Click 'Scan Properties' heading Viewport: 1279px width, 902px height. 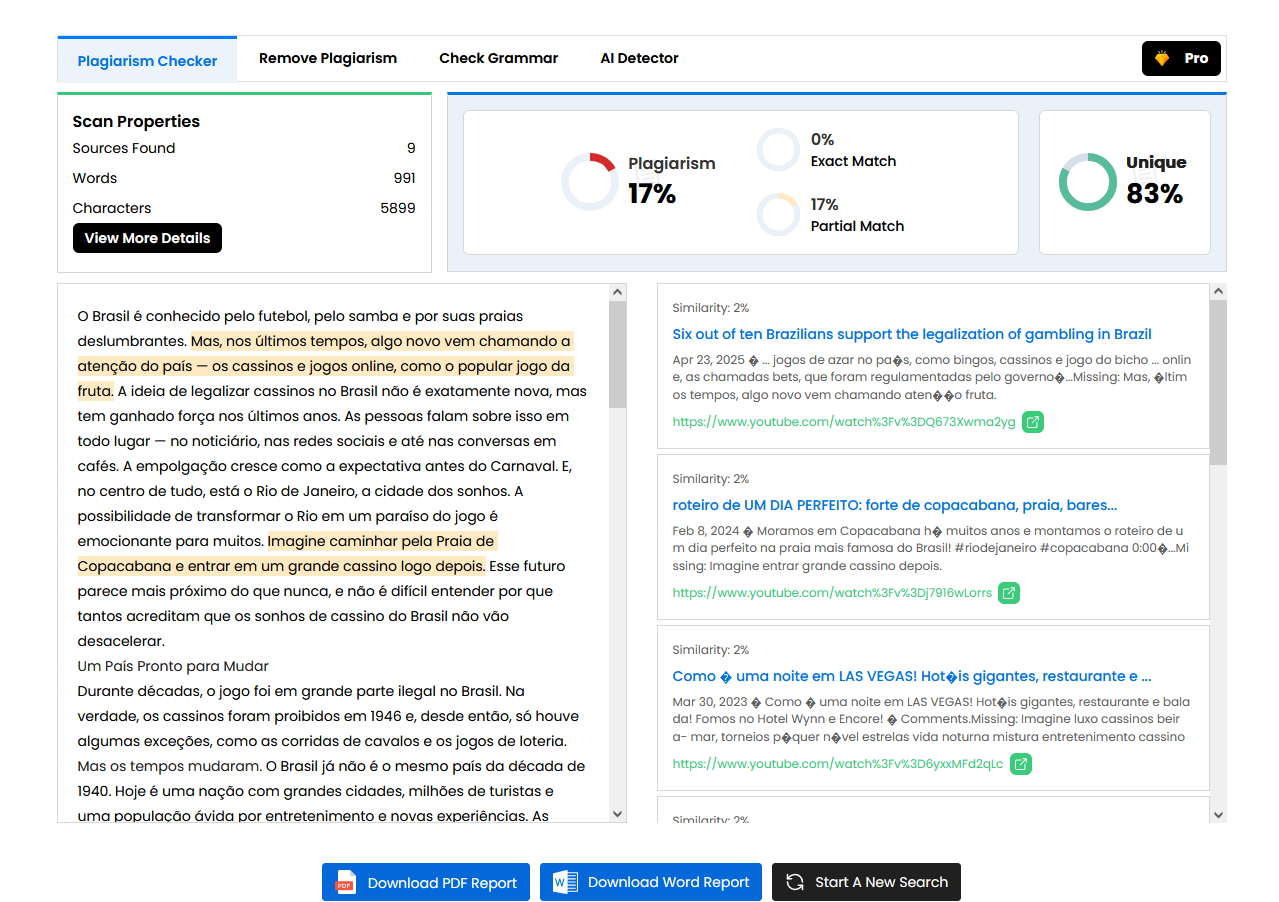tap(136, 121)
